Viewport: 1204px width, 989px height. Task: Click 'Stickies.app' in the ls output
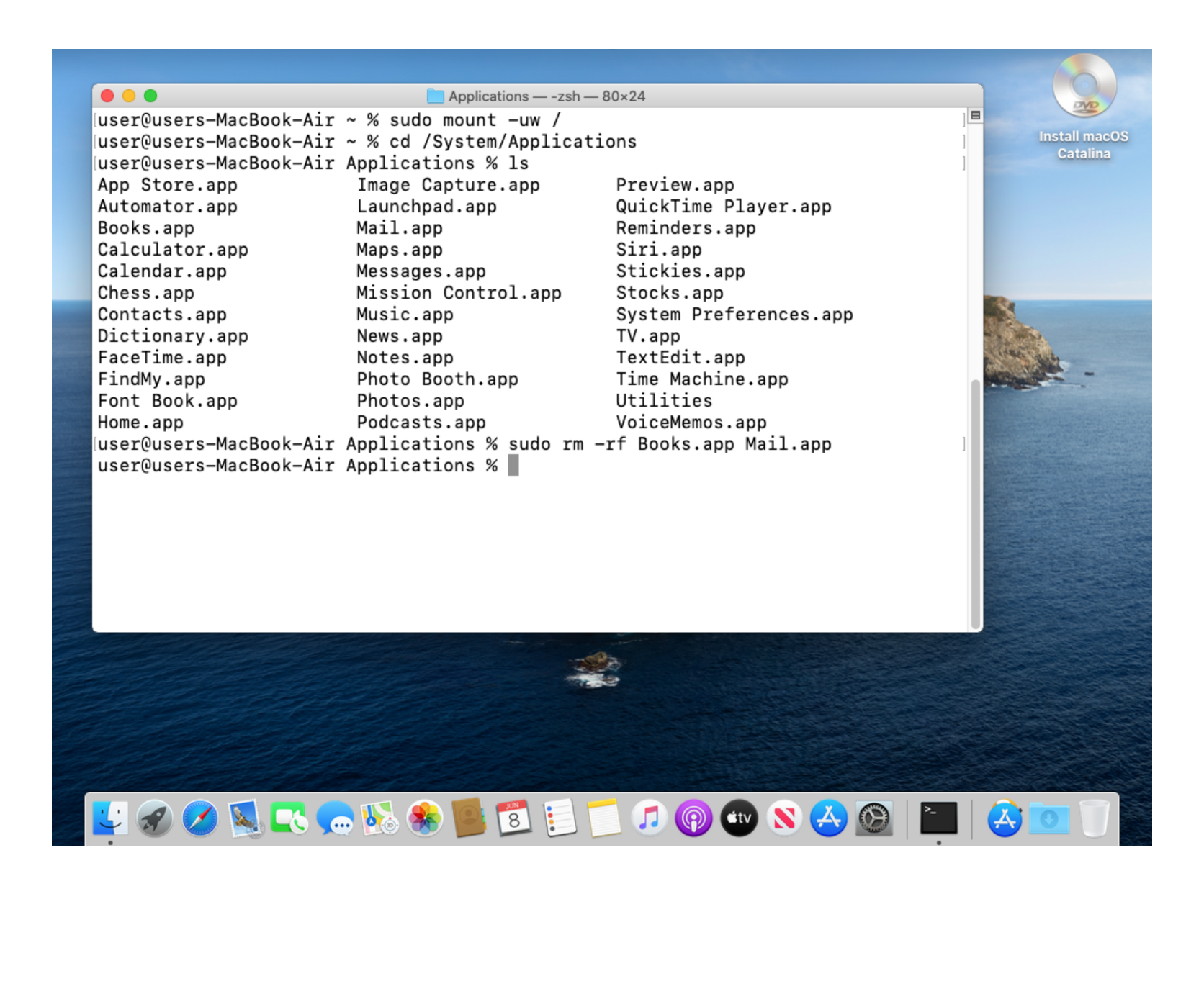(x=680, y=271)
